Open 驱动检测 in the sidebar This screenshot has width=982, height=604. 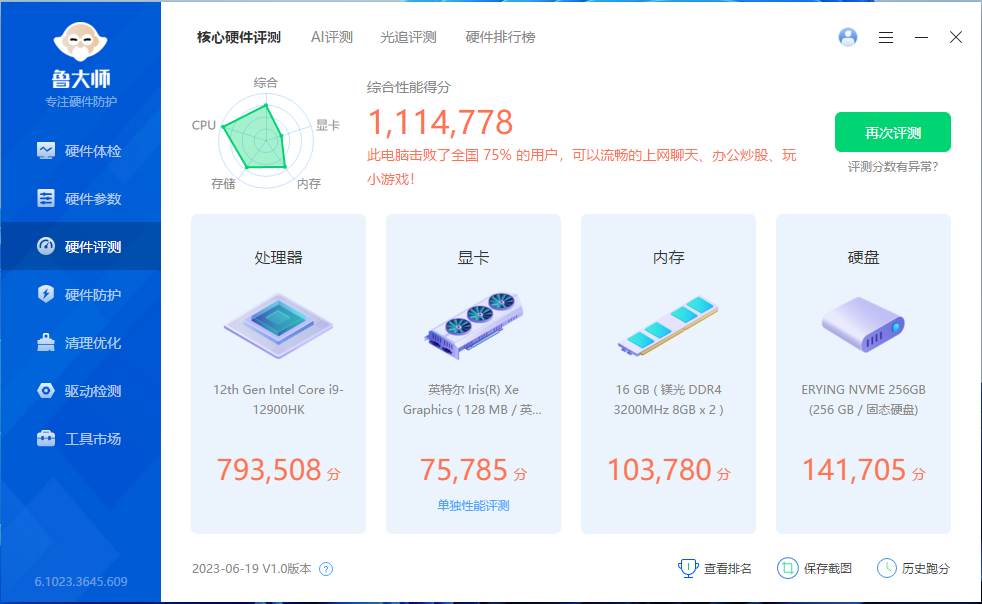[x=80, y=391]
